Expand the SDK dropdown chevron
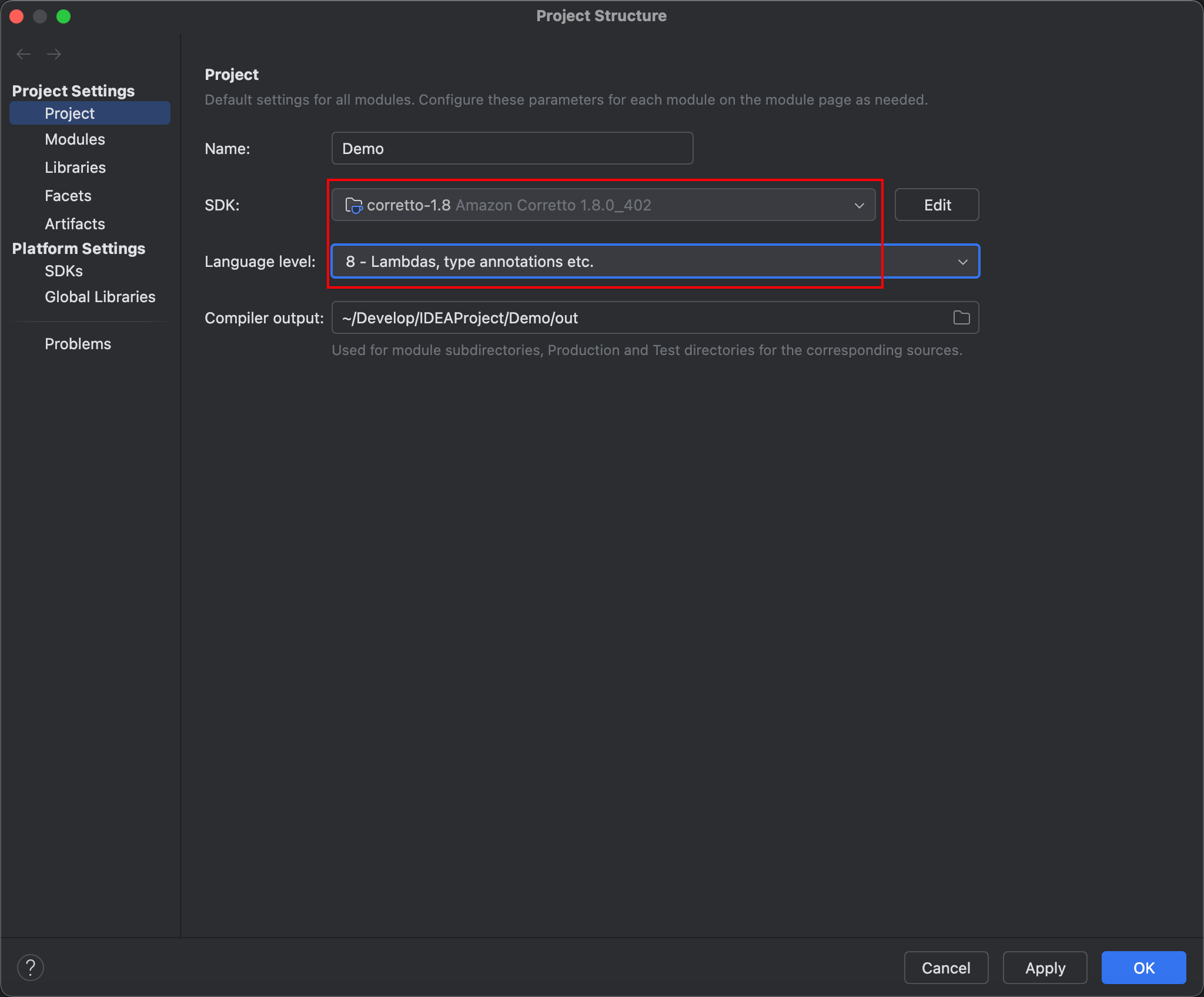The width and height of the screenshot is (1204, 997). pyautogui.click(x=859, y=205)
